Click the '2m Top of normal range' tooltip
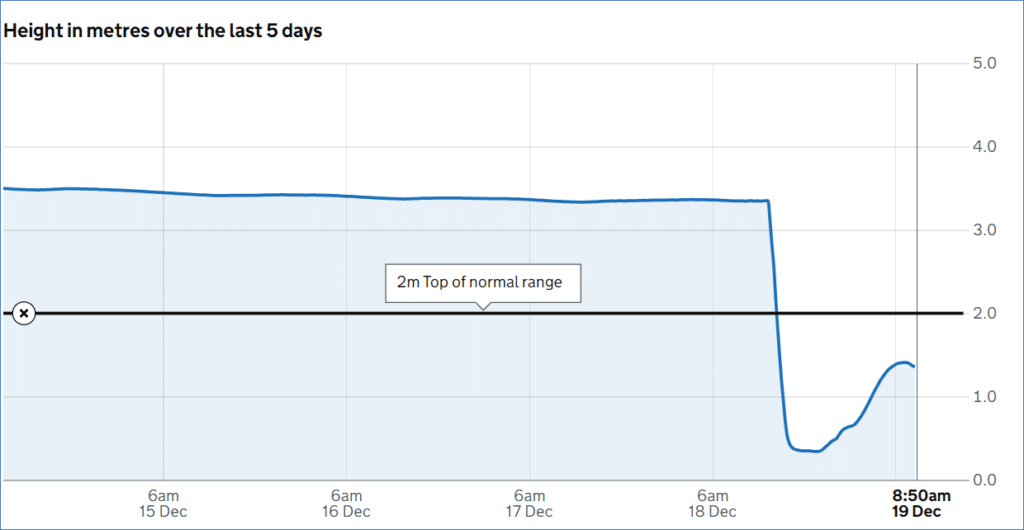The width and height of the screenshot is (1024, 530). [x=483, y=283]
